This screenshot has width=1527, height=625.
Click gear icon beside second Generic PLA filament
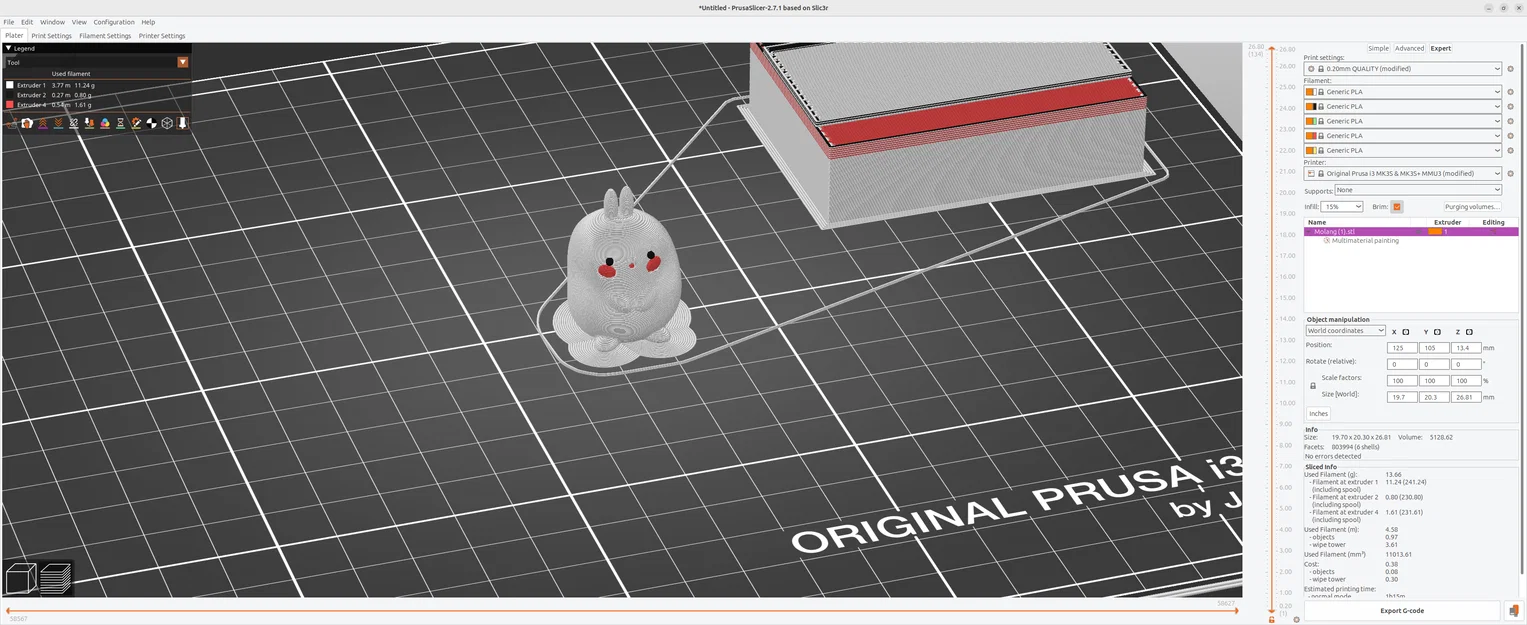point(1511,106)
